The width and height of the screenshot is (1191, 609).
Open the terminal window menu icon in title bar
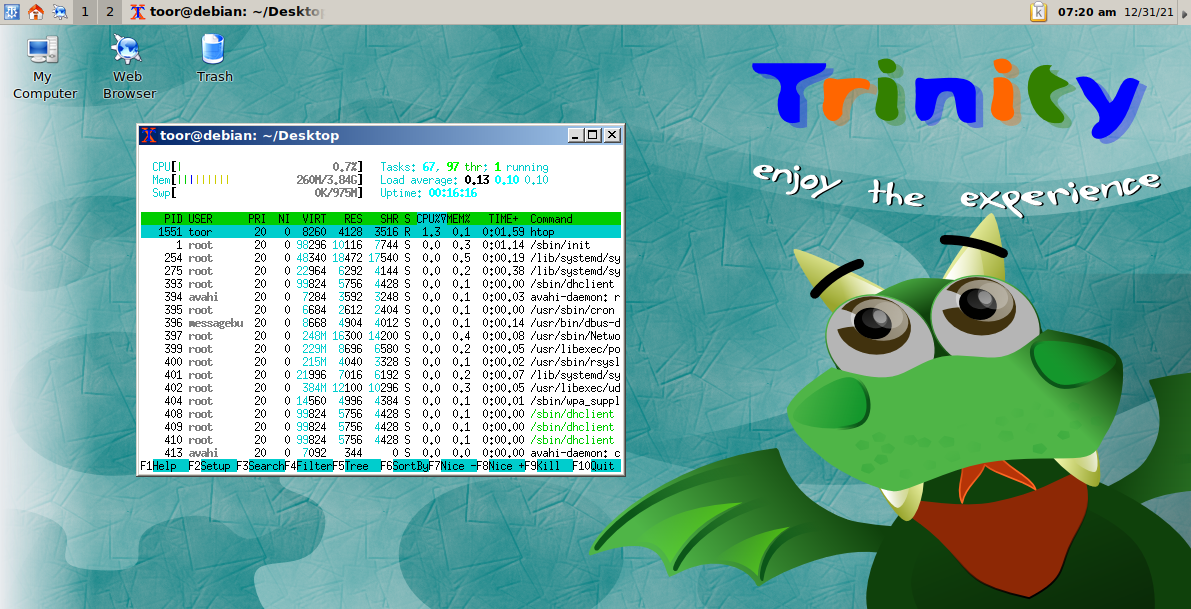pos(149,135)
